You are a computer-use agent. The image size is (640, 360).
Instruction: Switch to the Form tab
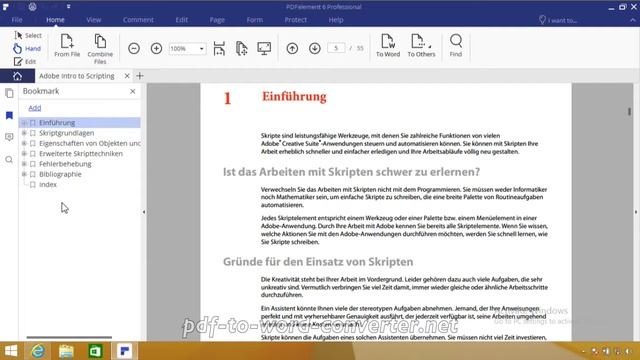pos(255,20)
